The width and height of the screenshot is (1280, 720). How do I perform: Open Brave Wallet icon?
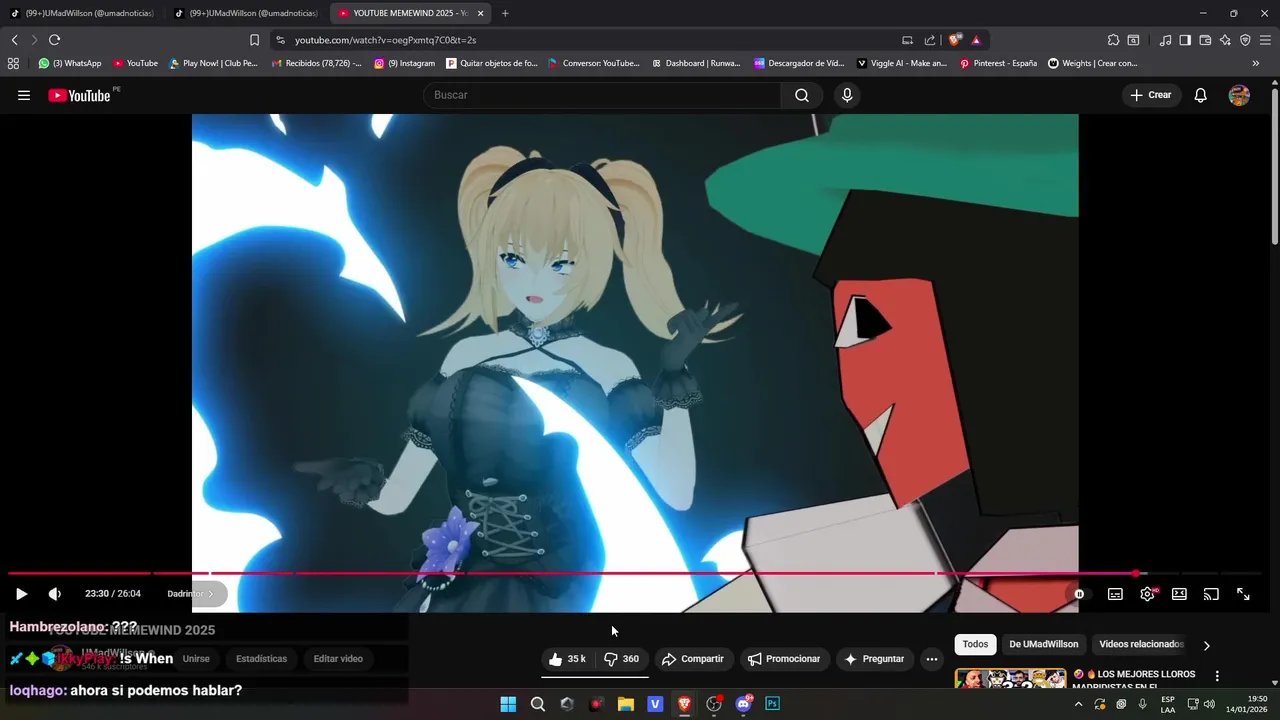coord(1205,40)
